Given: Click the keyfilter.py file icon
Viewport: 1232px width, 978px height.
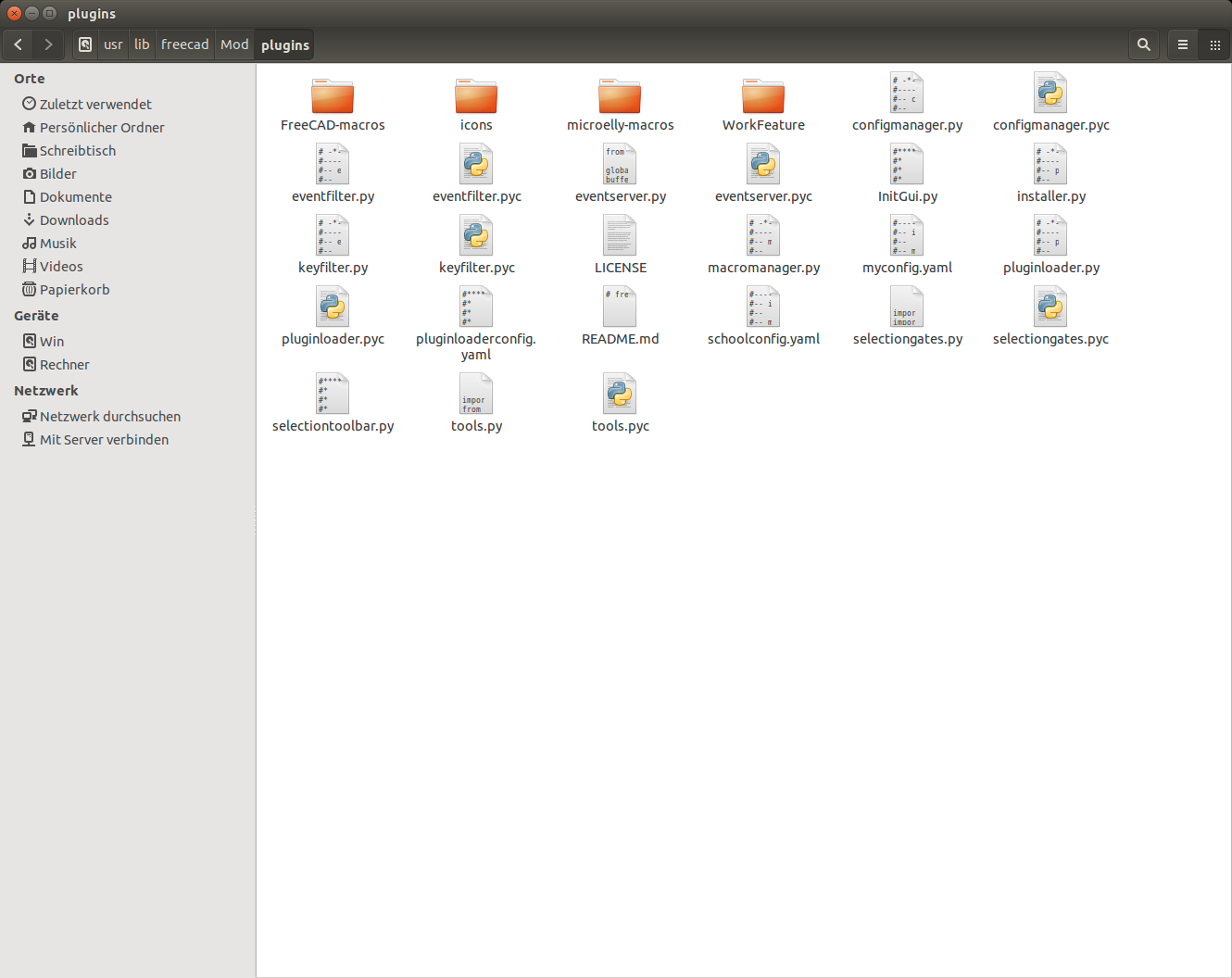Looking at the screenshot, I should [x=333, y=235].
